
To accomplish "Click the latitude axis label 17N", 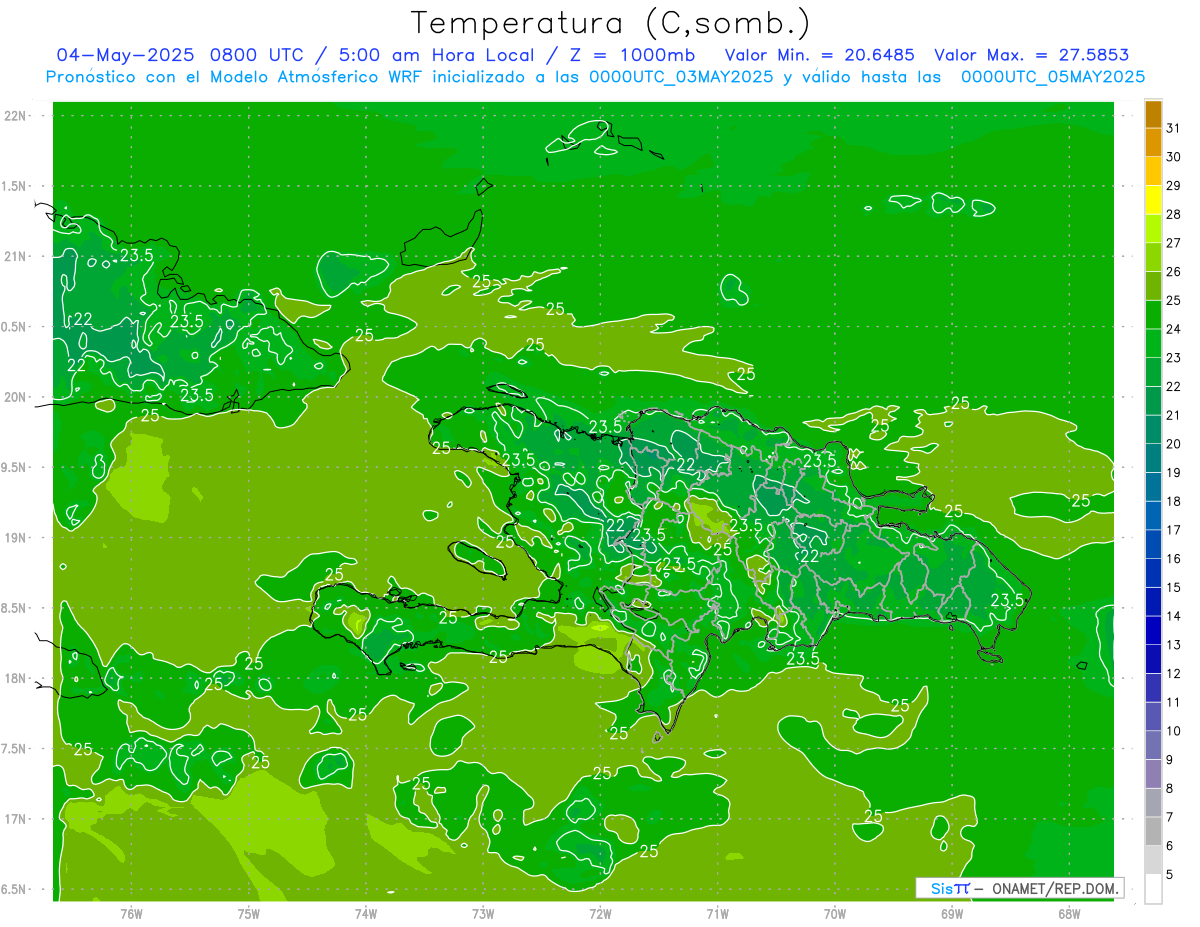I will coord(15,819).
